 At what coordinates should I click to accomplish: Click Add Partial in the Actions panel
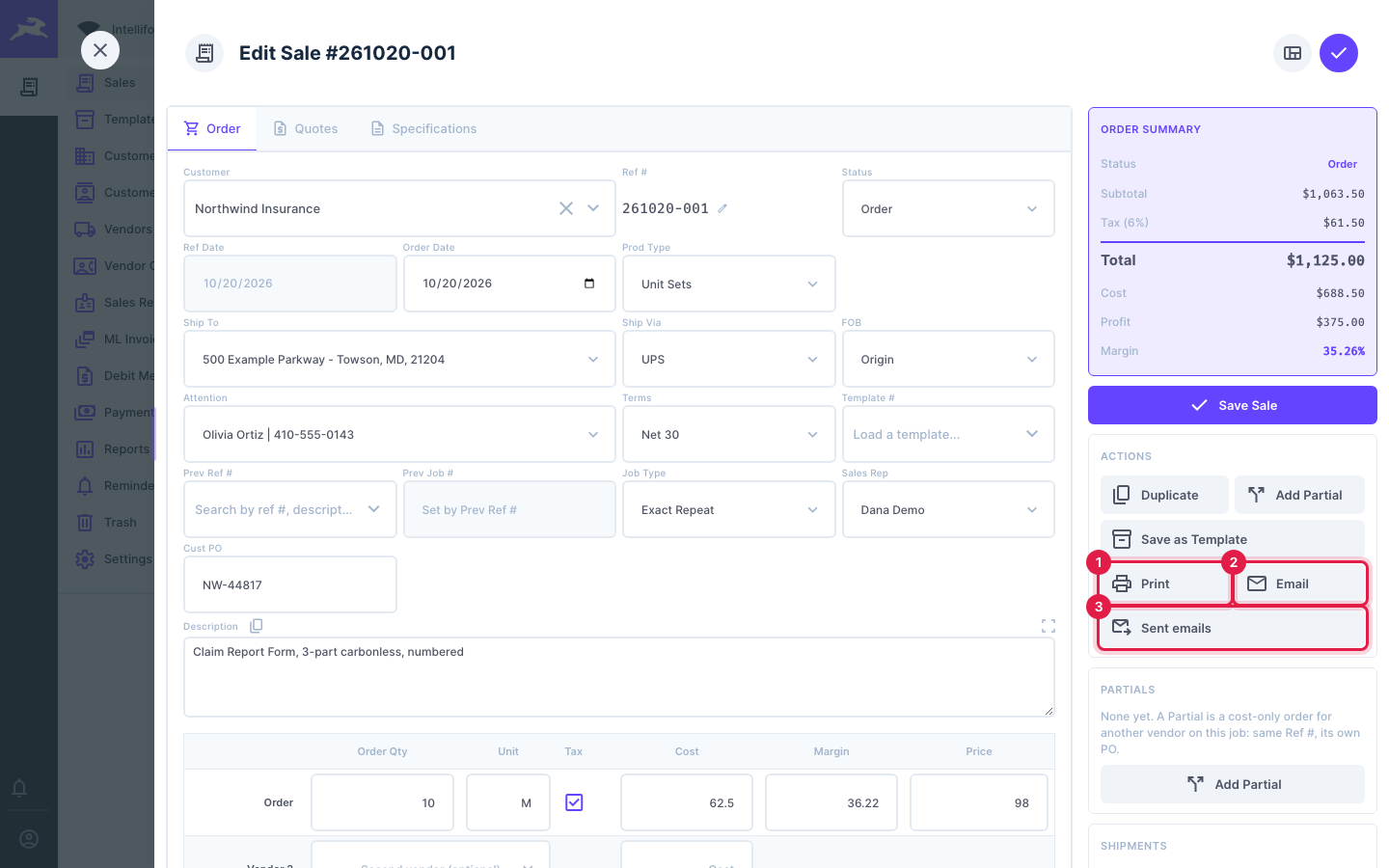click(x=1300, y=495)
